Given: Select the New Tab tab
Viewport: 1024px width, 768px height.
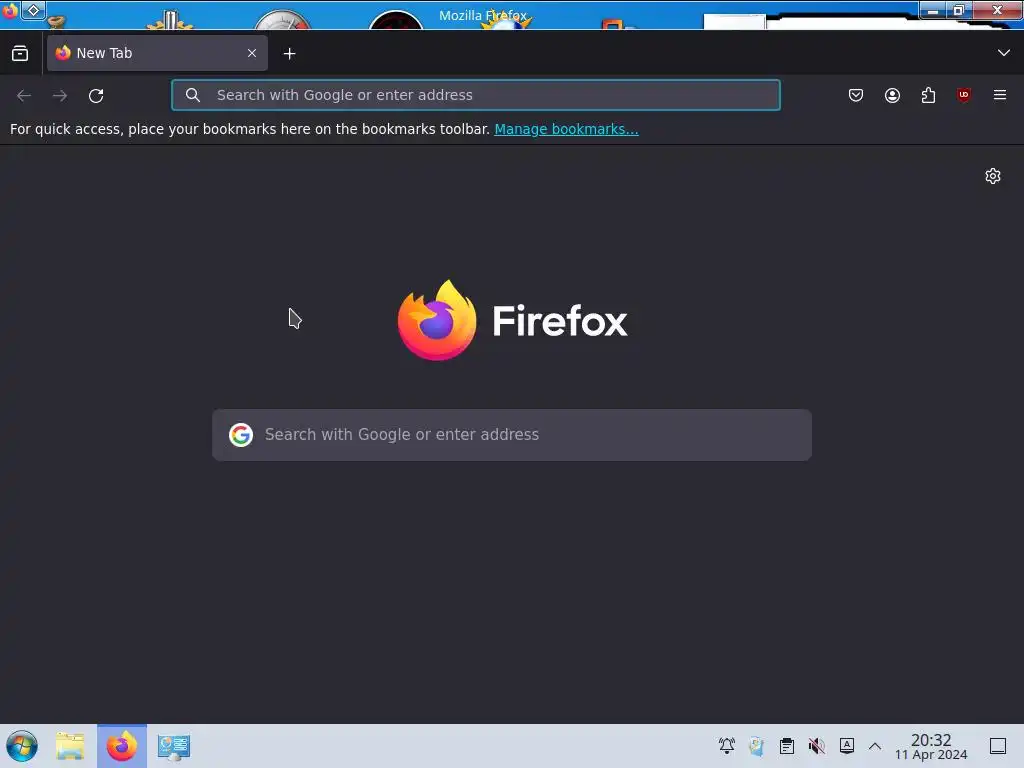Looking at the screenshot, I should pyautogui.click(x=157, y=53).
